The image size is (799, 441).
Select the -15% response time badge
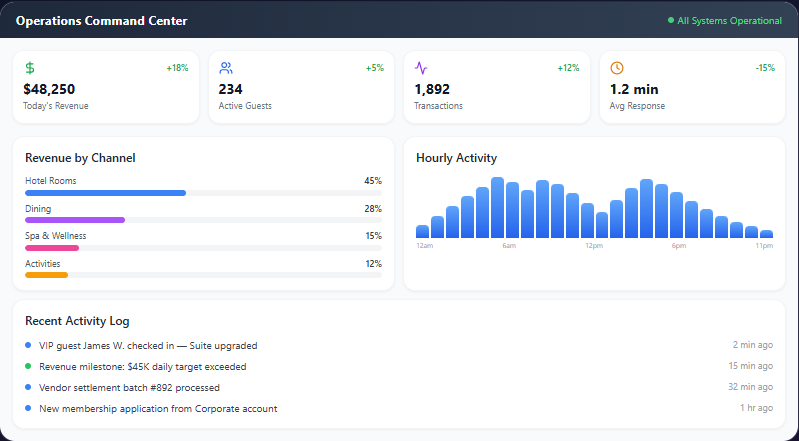[765, 68]
